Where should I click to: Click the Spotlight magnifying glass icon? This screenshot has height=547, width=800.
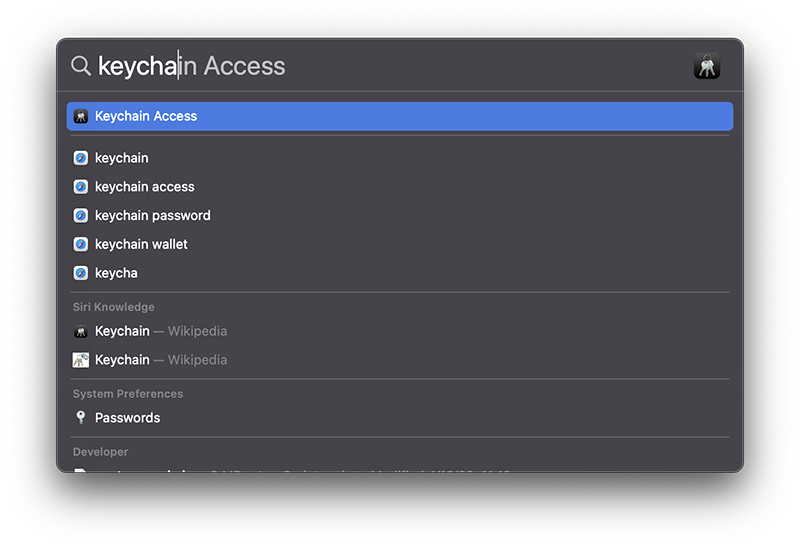[x=81, y=66]
